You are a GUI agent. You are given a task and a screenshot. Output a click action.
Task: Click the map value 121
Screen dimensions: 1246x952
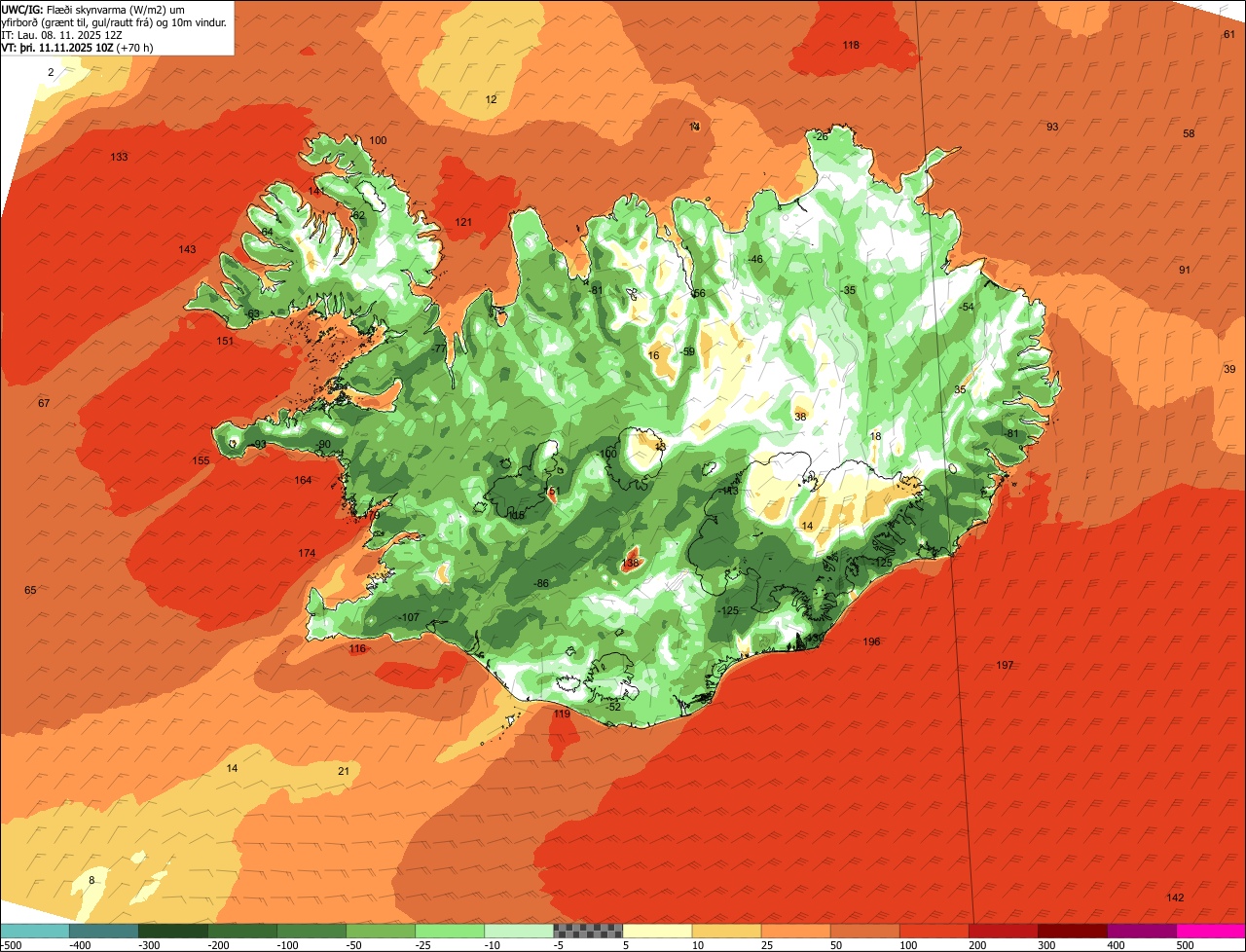coord(463,222)
